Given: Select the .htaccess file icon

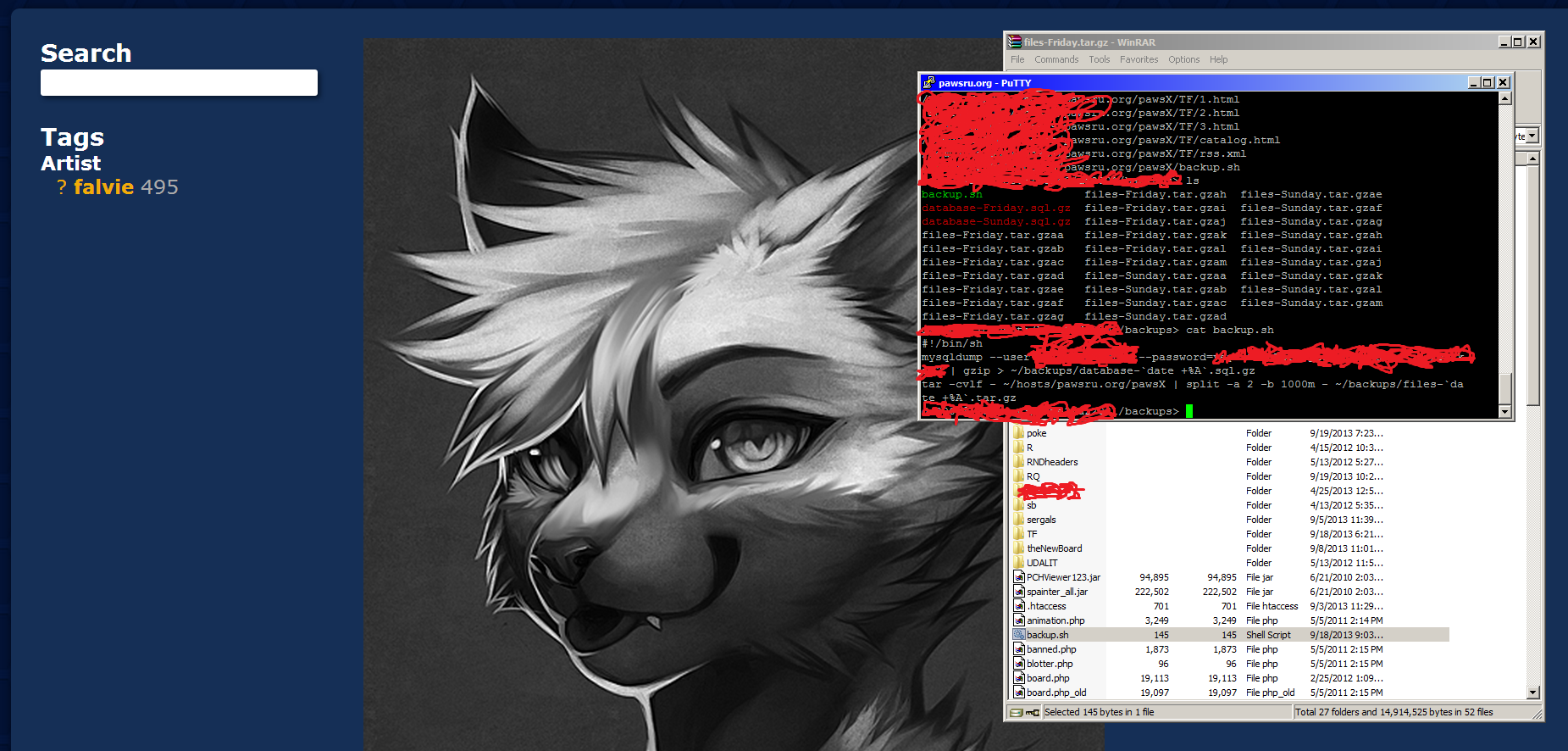Looking at the screenshot, I should point(1019,606).
